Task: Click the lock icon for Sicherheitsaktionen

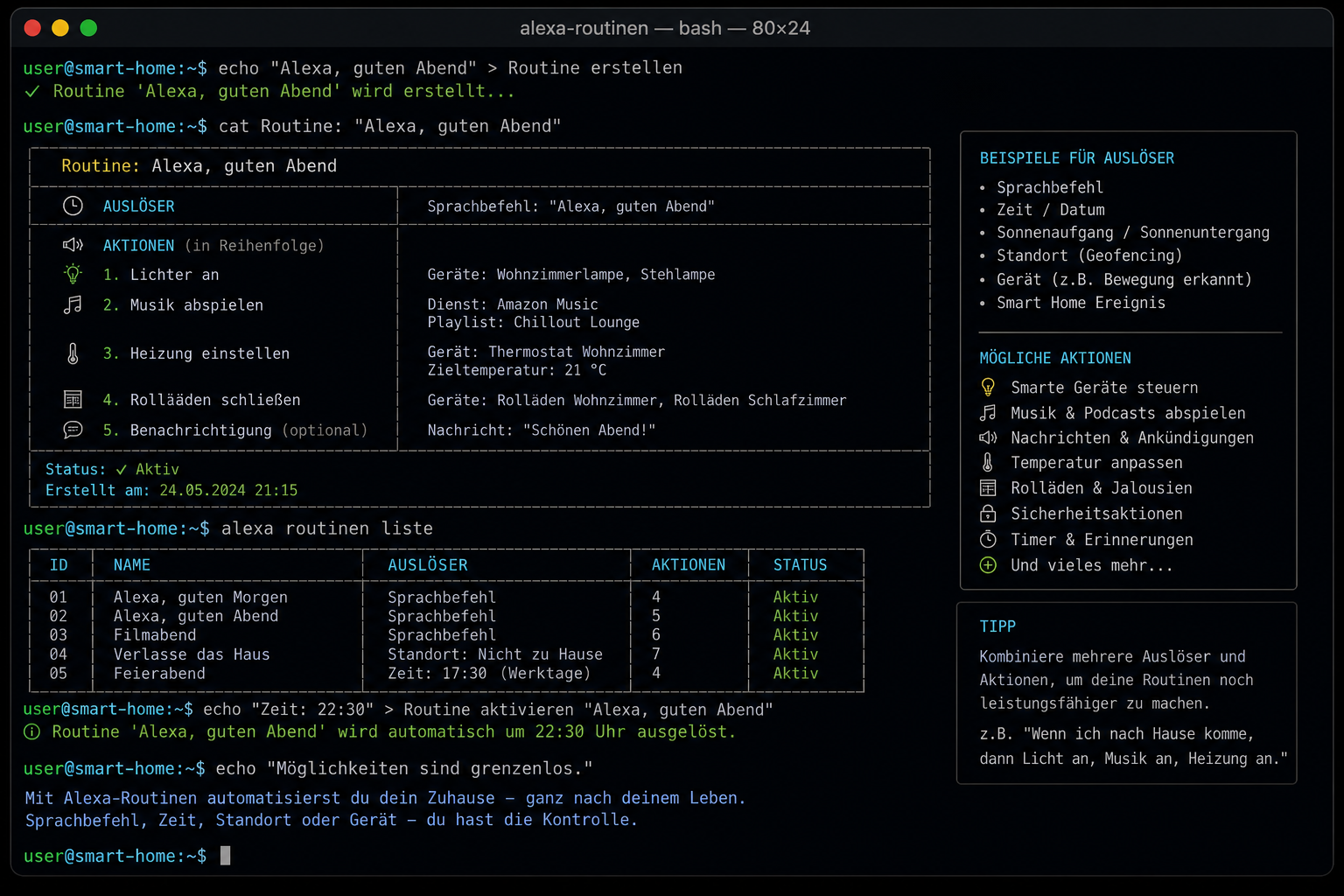Action: pyautogui.click(x=988, y=514)
